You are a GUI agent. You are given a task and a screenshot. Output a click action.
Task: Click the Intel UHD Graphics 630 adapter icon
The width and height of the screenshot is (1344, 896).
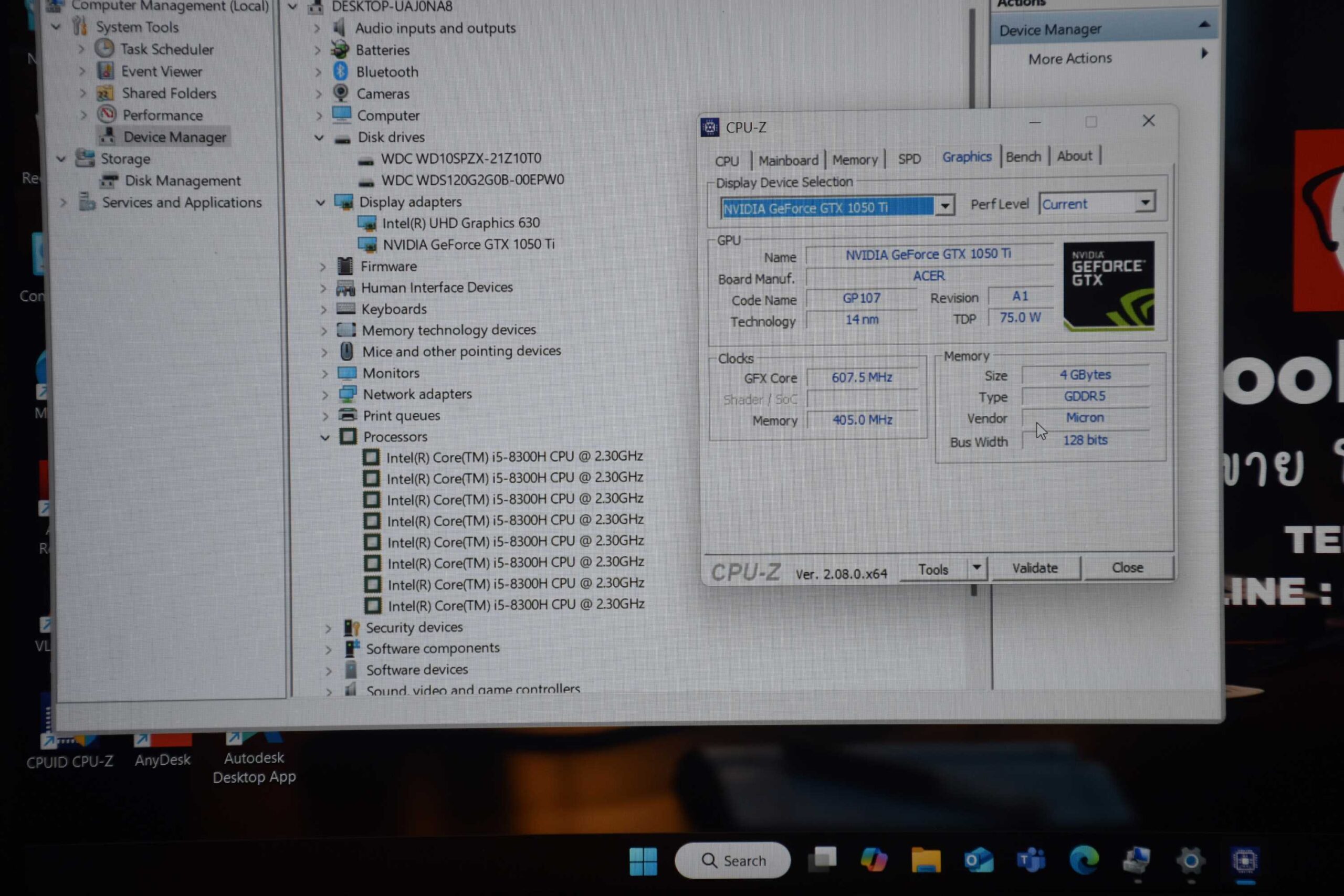[x=367, y=223]
